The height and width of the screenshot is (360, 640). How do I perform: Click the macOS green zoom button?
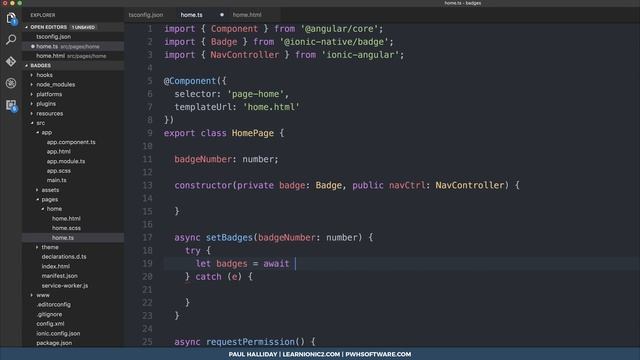pyautogui.click(x=20, y=2)
